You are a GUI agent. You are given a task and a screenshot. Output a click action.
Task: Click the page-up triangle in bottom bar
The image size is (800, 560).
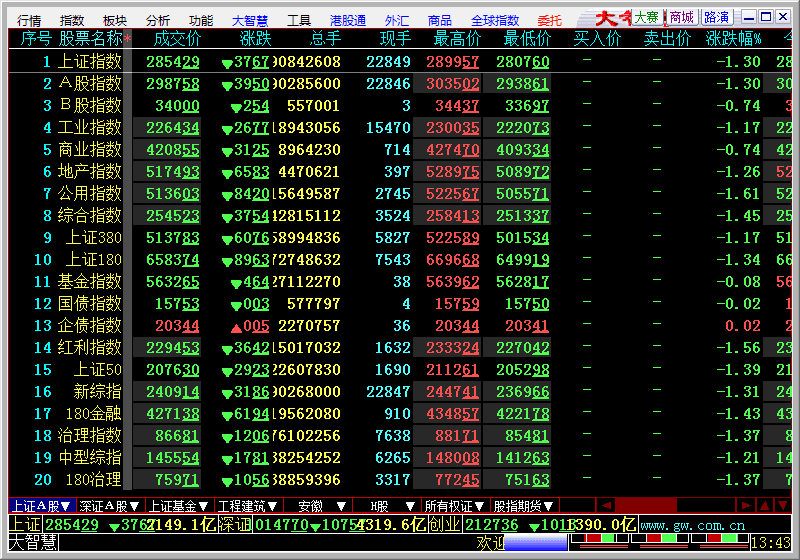[x=764, y=505]
